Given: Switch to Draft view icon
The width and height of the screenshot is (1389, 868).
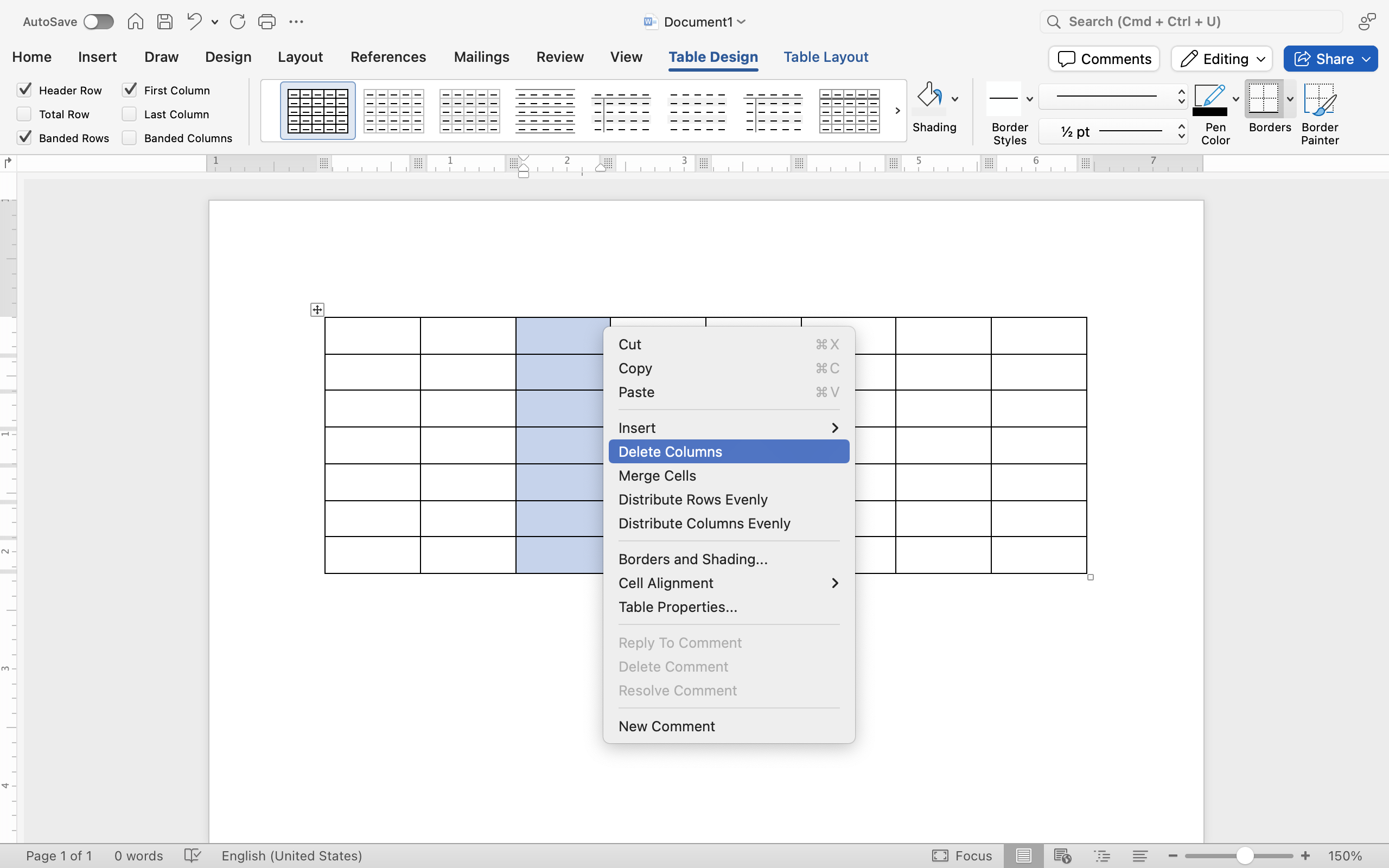Looking at the screenshot, I should 1140,856.
